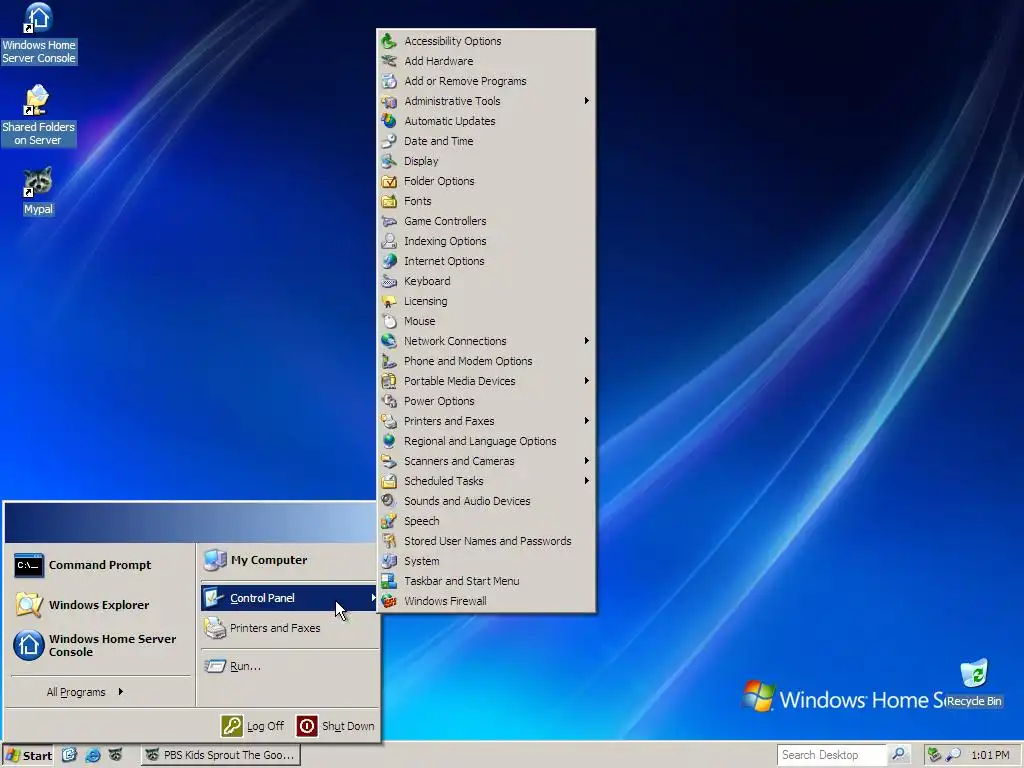
Task: Click the Accessibility Options icon
Action: (x=389, y=40)
